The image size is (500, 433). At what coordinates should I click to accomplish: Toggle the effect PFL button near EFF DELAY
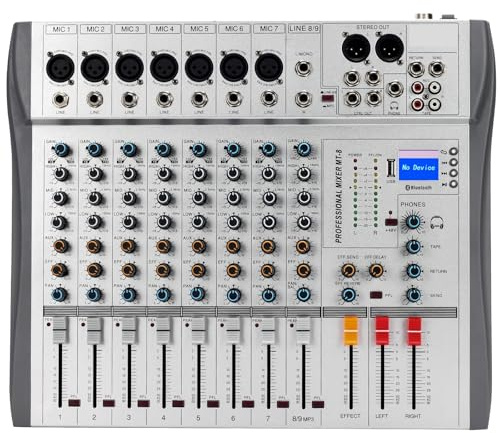click(376, 295)
